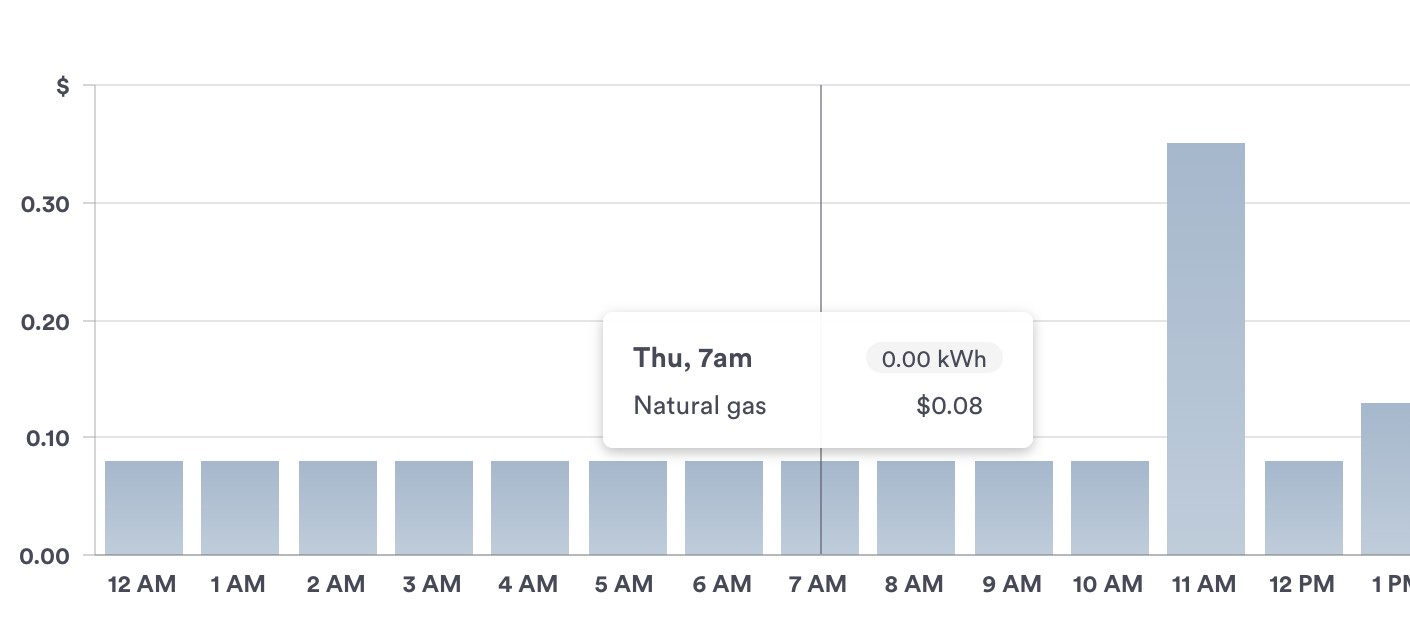Click the 9 AM bar
The image size is (1410, 640).
[1014, 507]
